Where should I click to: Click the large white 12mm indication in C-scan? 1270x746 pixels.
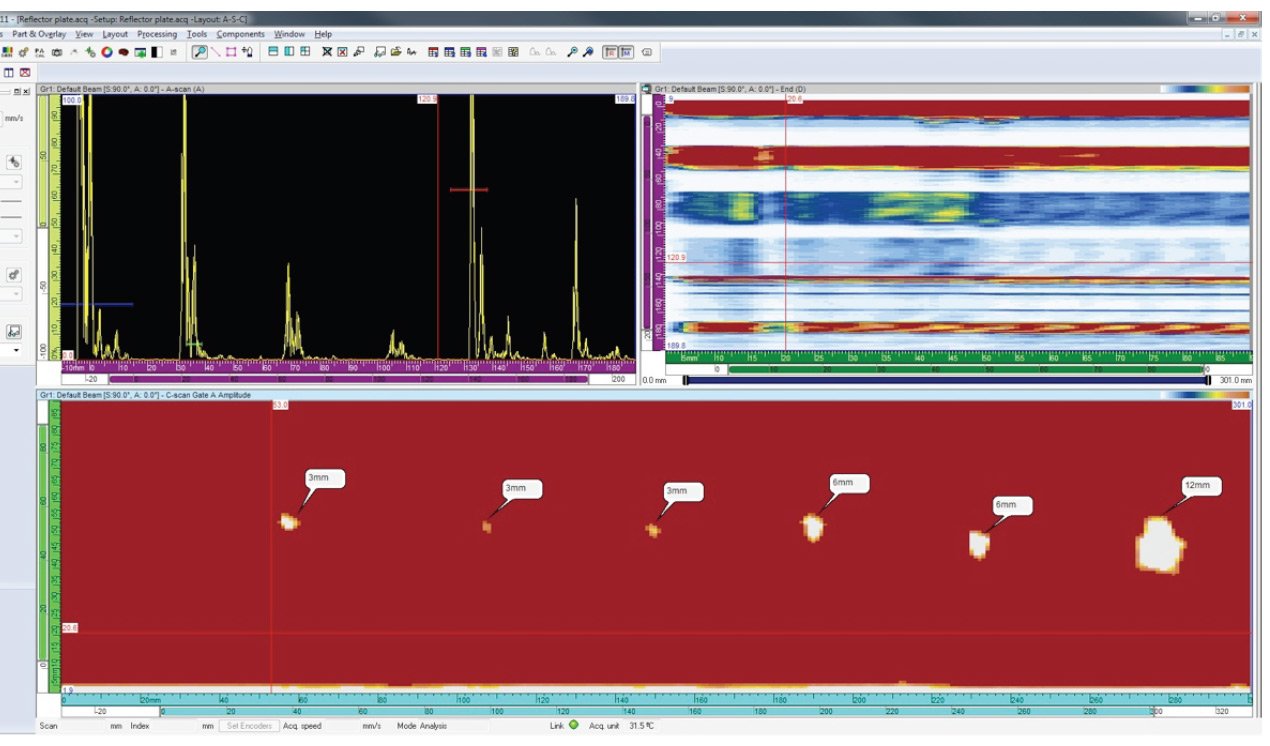click(1160, 545)
